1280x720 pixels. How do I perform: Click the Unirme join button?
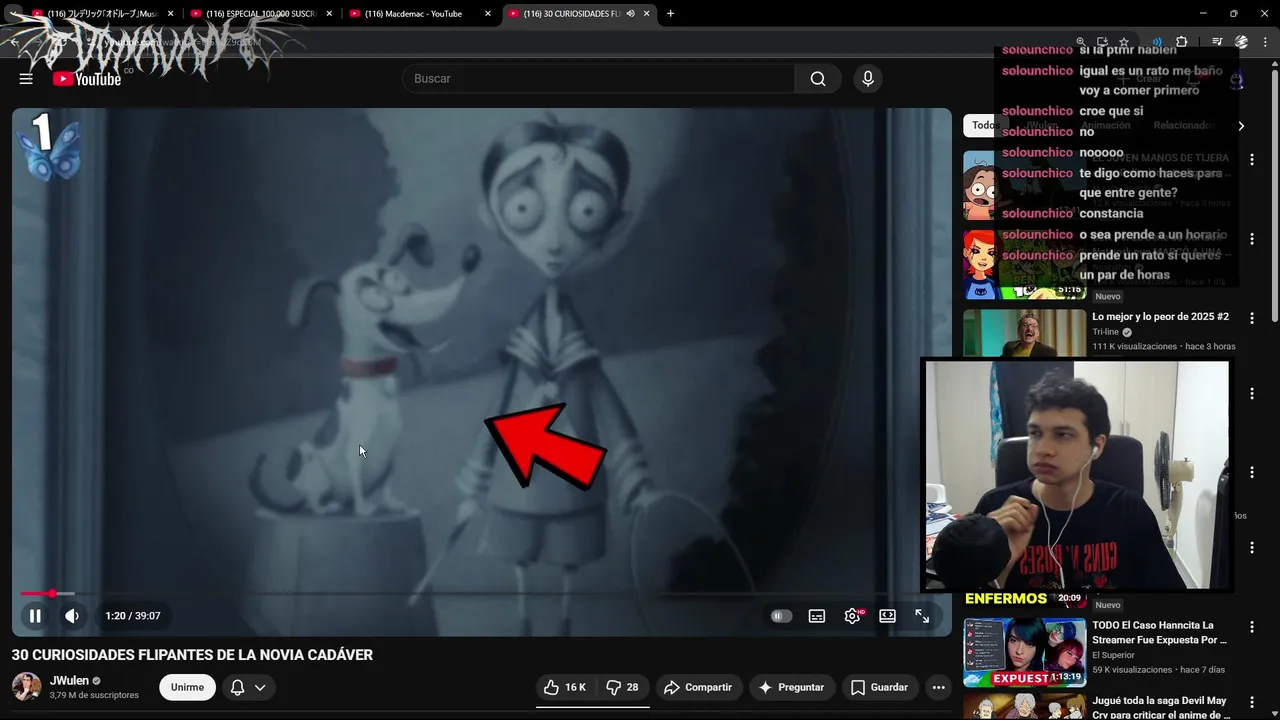coord(187,687)
